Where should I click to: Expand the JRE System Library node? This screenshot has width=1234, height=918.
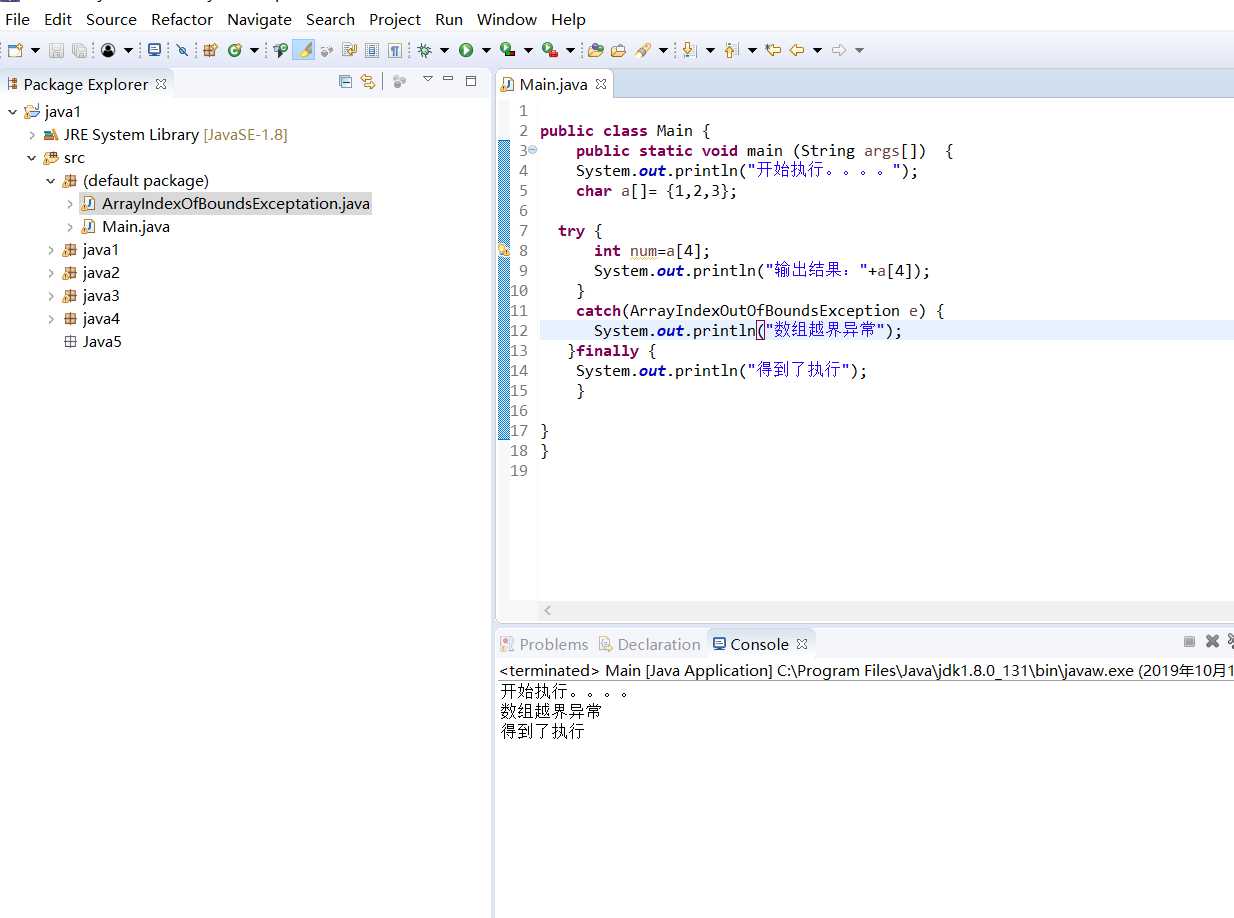click(x=32, y=135)
